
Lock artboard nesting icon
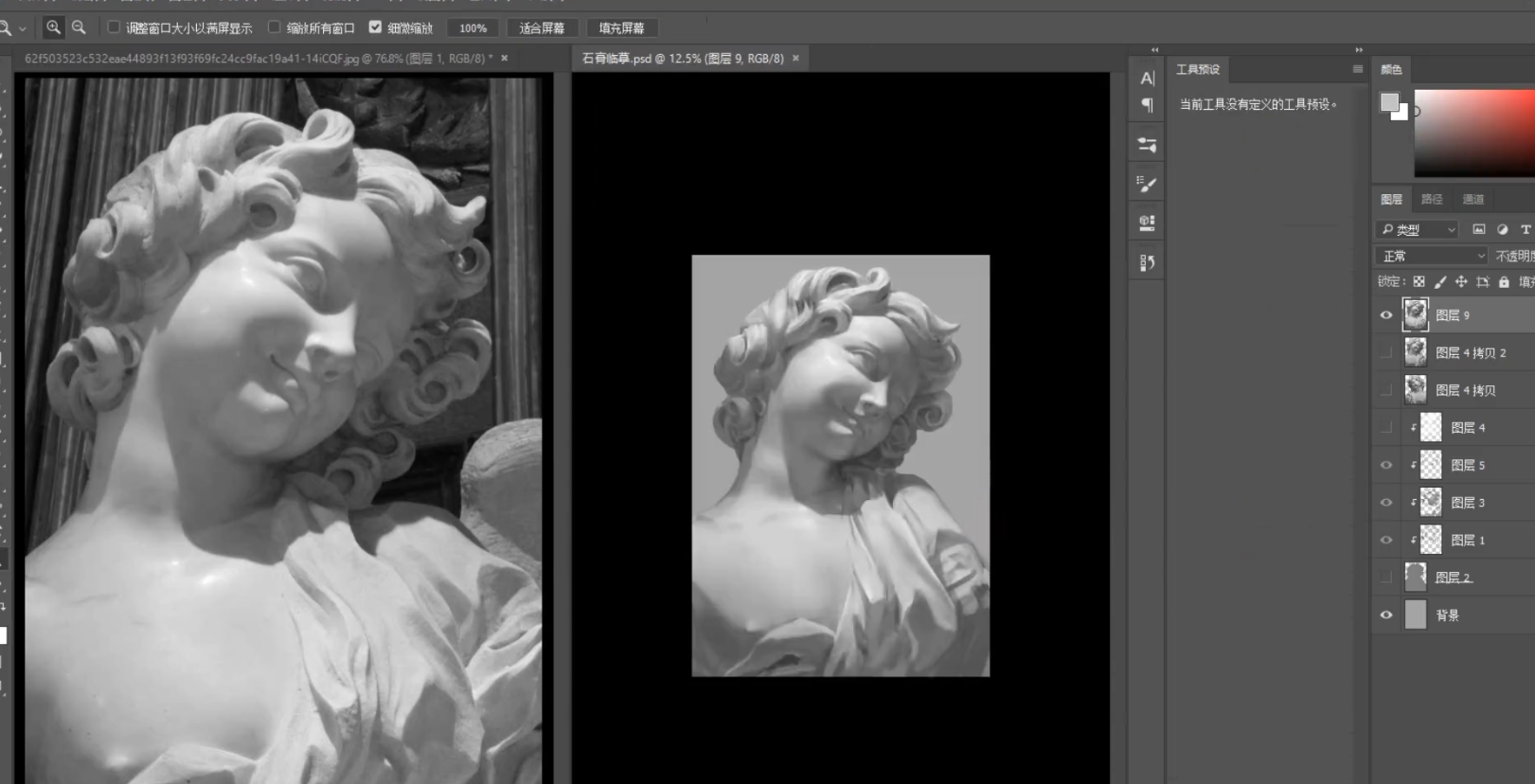[x=1483, y=281]
